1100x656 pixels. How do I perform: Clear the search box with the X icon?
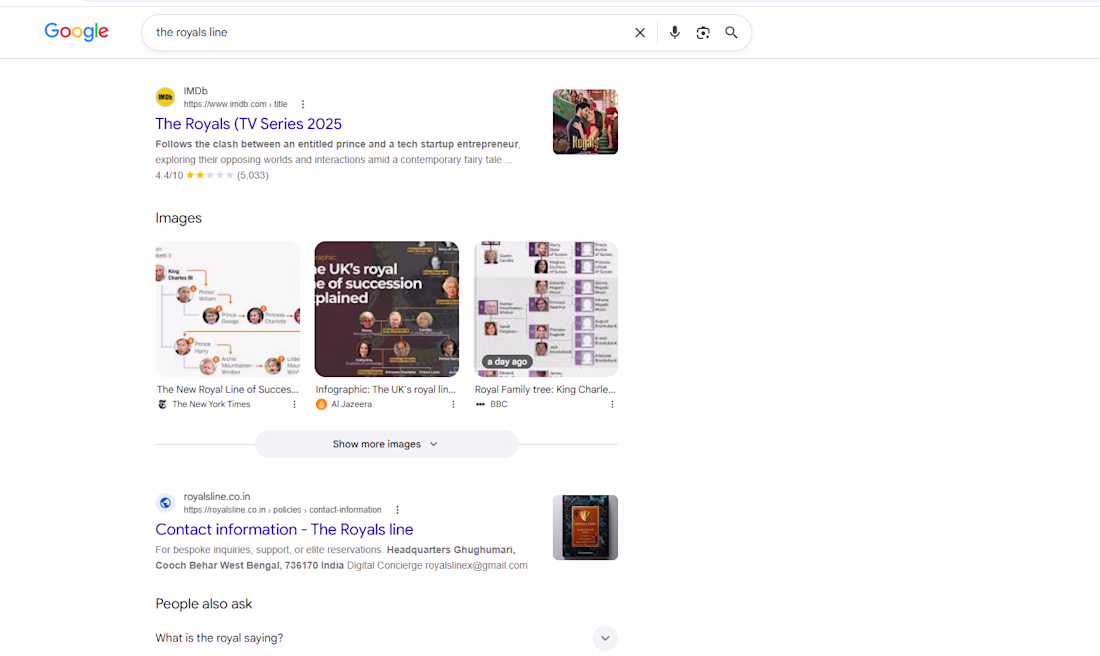click(x=640, y=32)
